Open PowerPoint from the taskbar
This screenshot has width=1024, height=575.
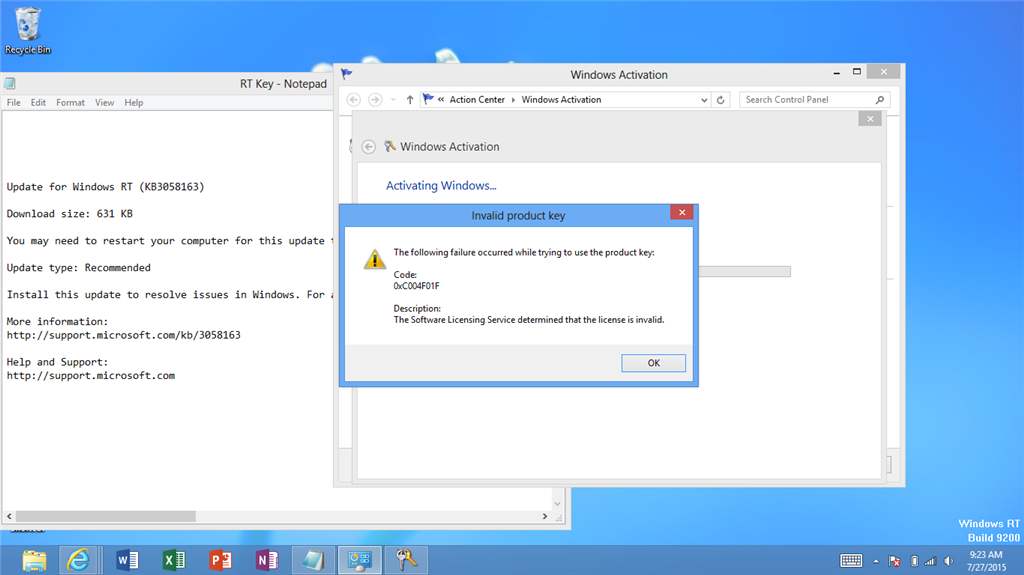pos(220,561)
